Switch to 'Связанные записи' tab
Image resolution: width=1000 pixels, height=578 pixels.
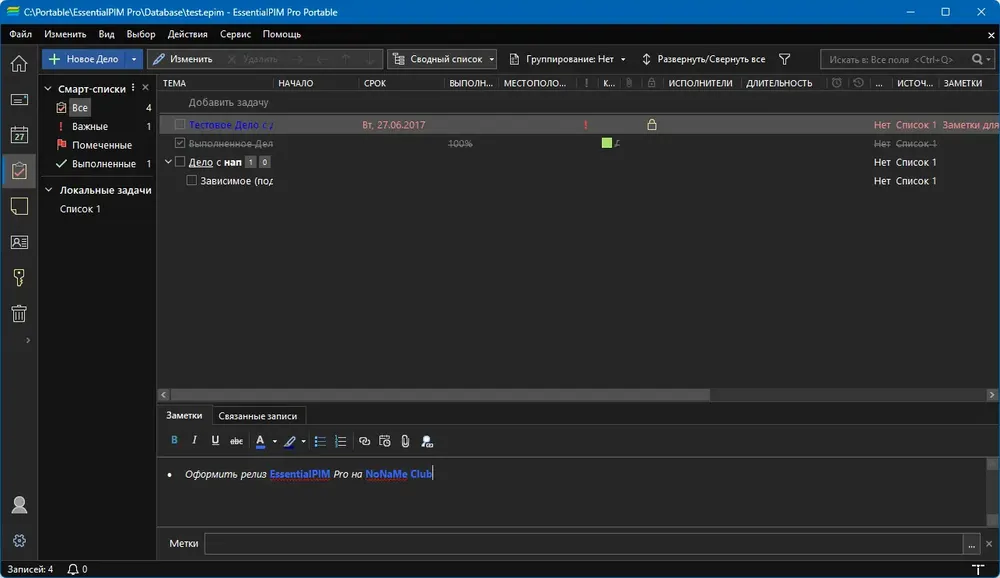[x=258, y=416]
